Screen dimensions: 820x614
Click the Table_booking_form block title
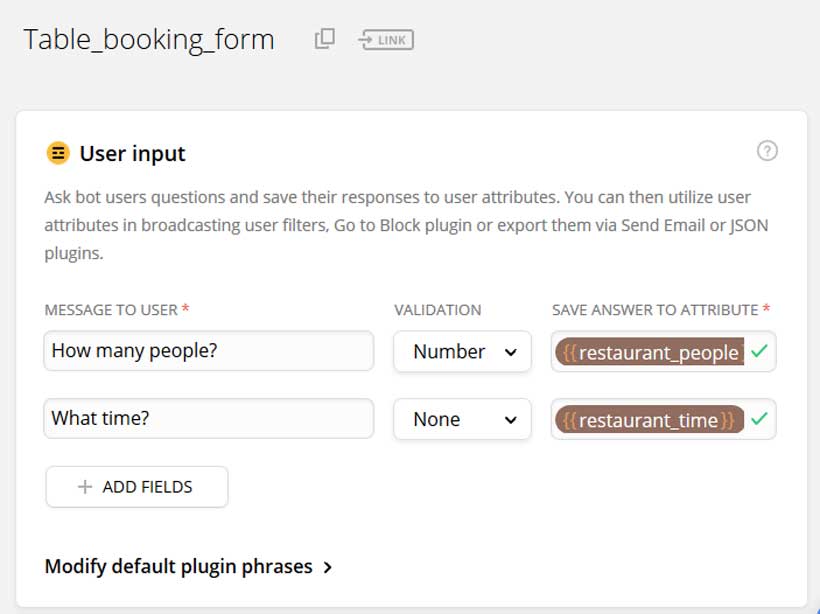tap(149, 39)
